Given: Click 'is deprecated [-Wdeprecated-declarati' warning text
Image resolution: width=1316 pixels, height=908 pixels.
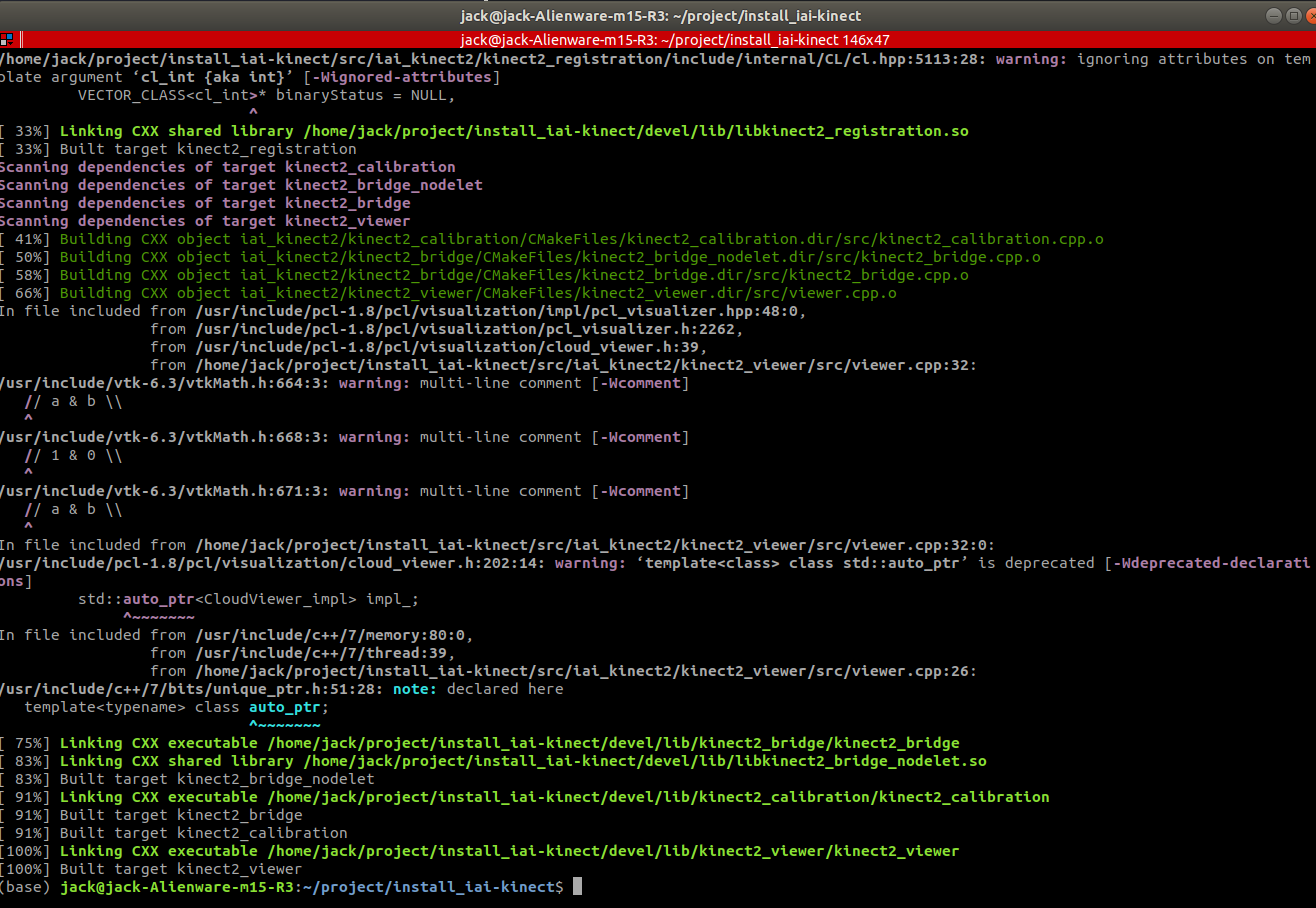Looking at the screenshot, I should [x=1144, y=563].
